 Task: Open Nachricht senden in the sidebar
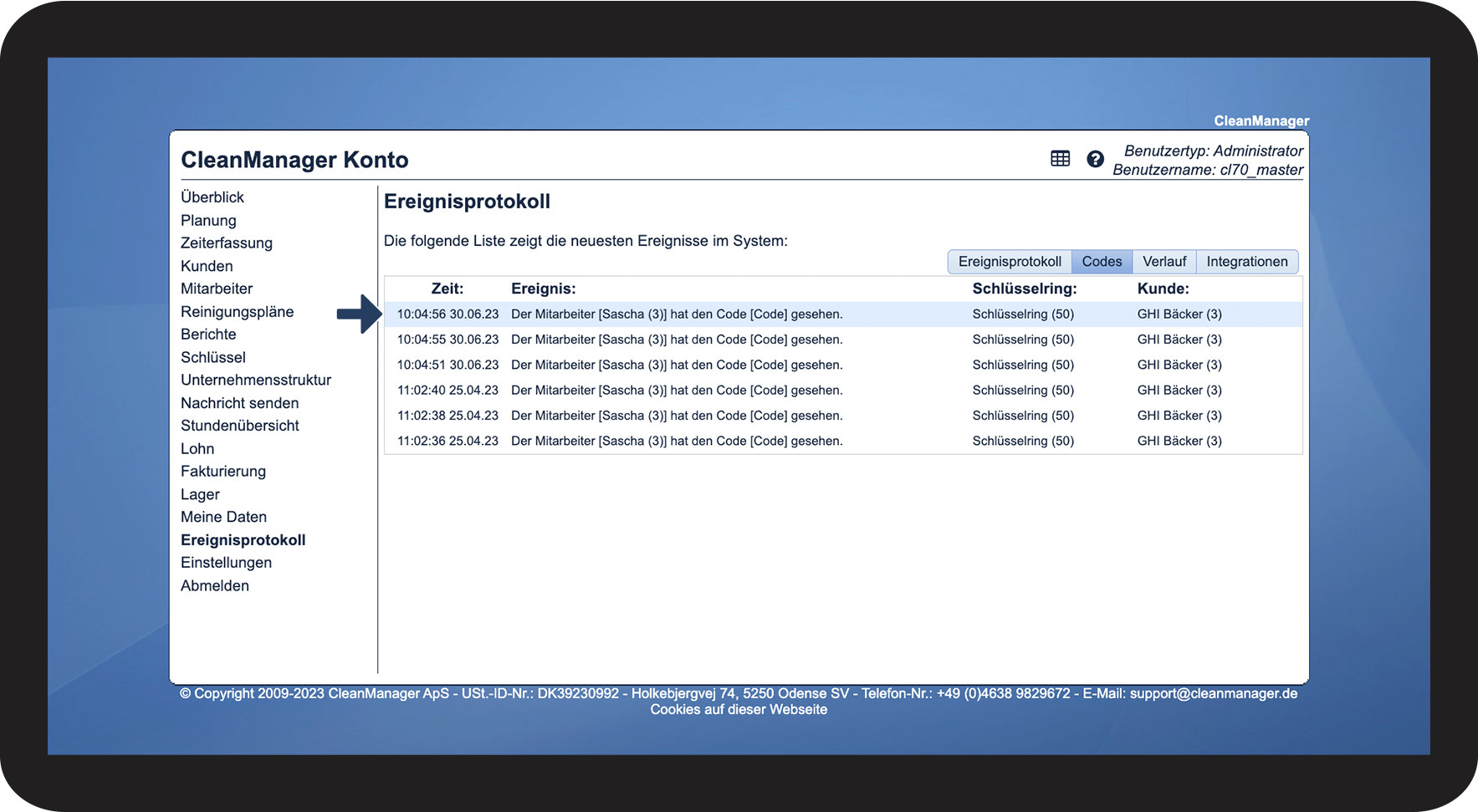coord(239,403)
